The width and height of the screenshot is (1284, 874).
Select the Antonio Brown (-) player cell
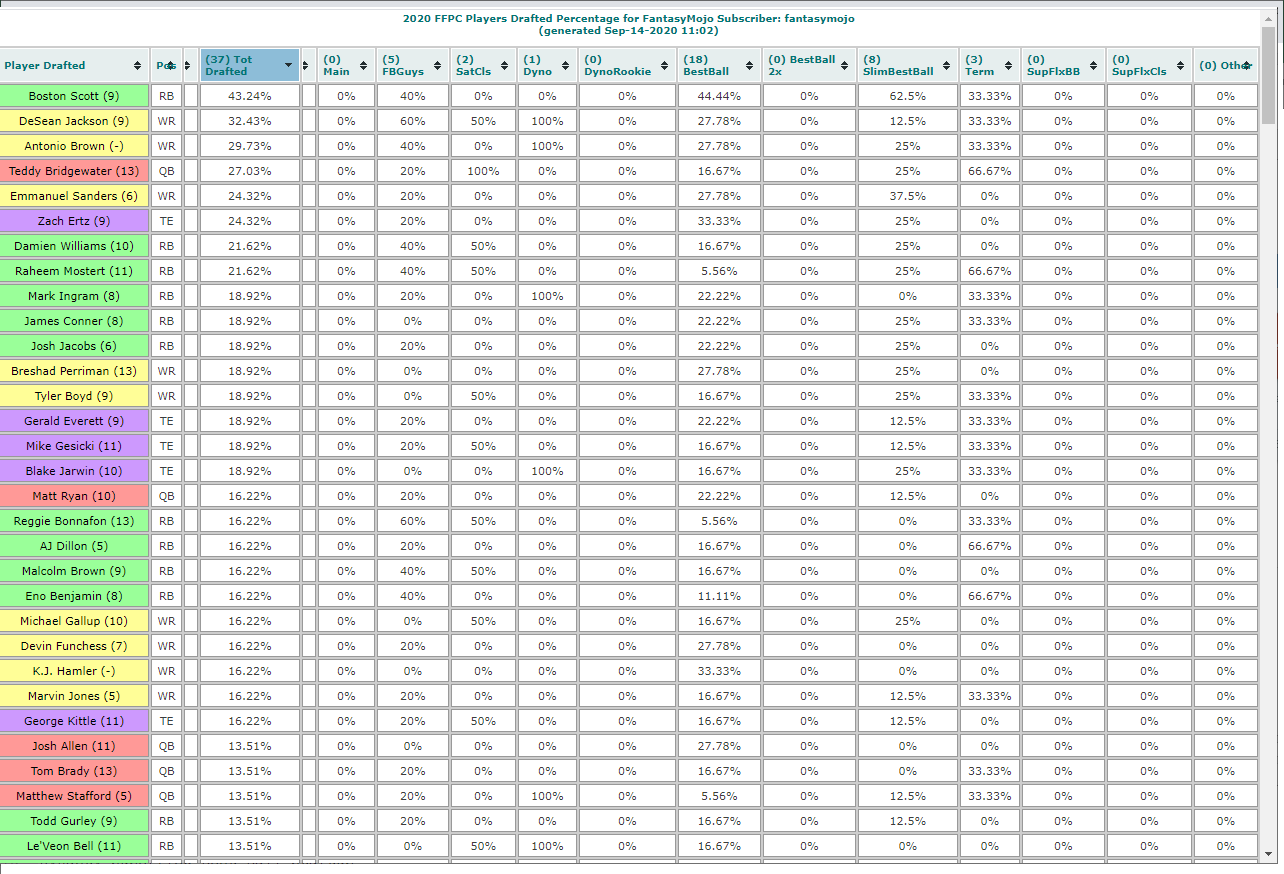coord(74,146)
